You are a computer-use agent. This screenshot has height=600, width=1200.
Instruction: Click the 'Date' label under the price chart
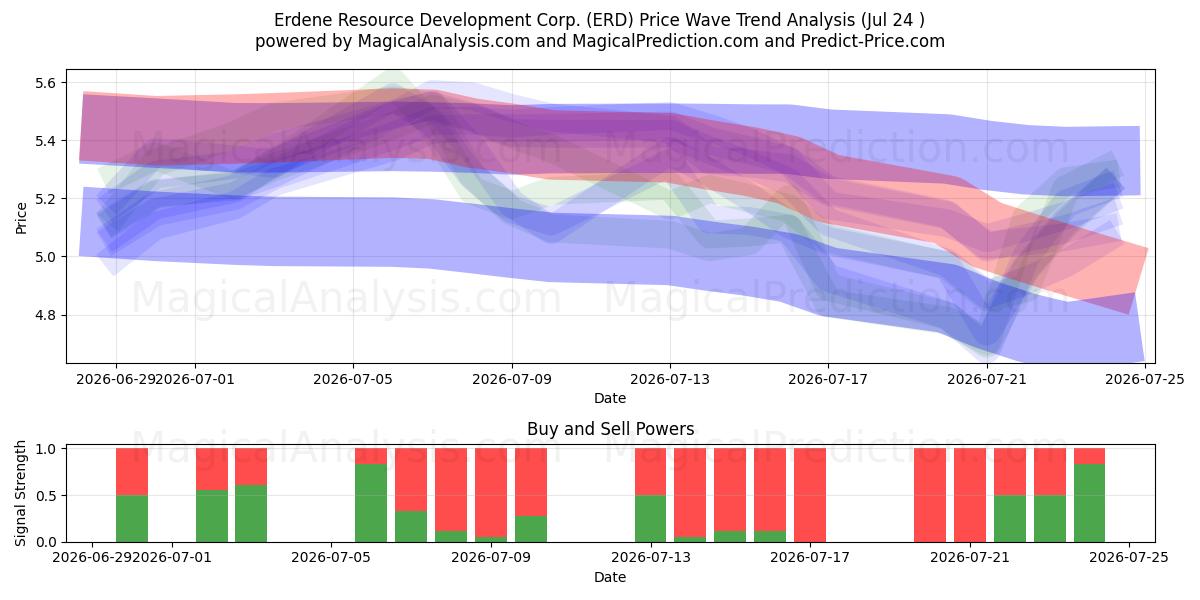(610, 398)
